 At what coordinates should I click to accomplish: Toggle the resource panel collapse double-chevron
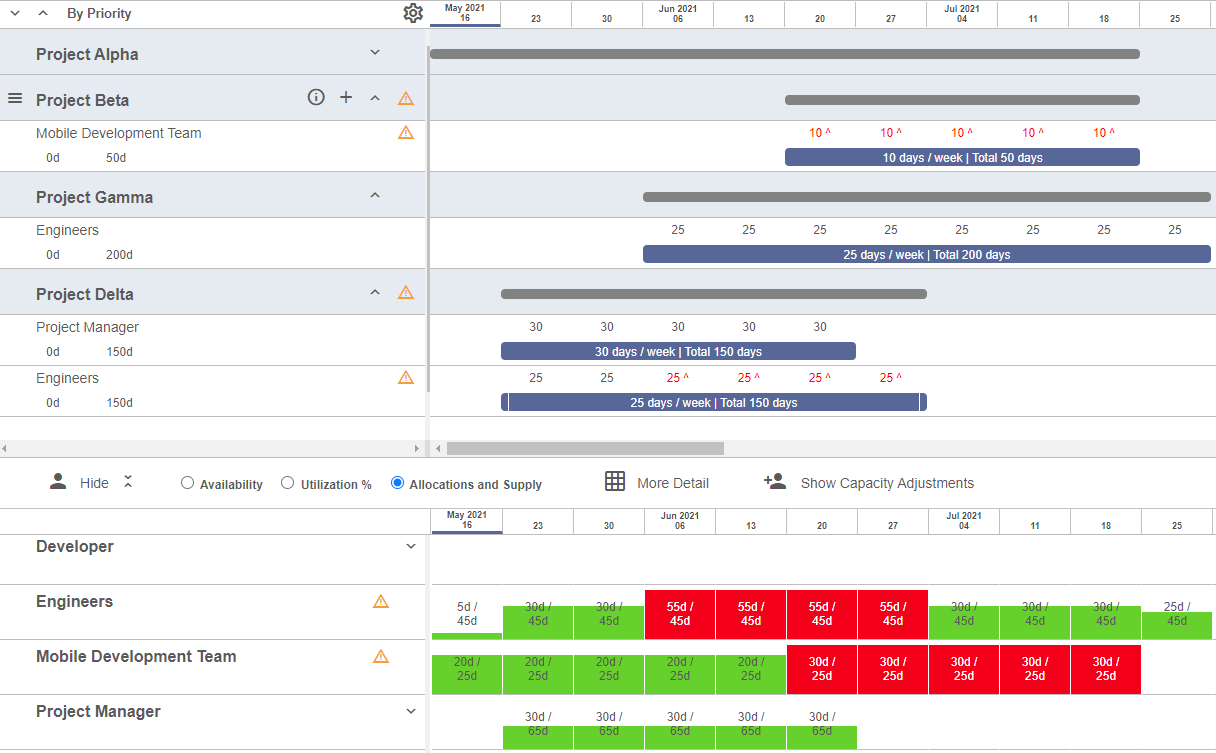click(128, 482)
